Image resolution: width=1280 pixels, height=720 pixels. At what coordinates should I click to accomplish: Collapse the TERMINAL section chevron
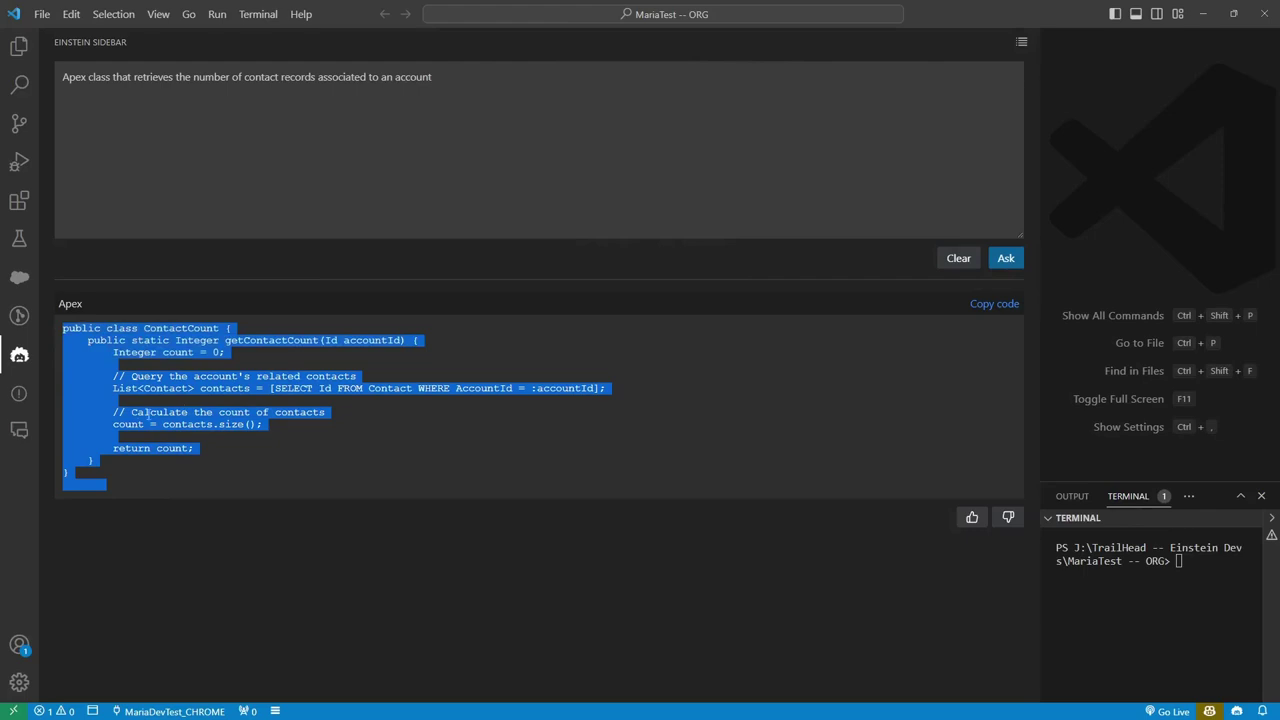[x=1048, y=518]
